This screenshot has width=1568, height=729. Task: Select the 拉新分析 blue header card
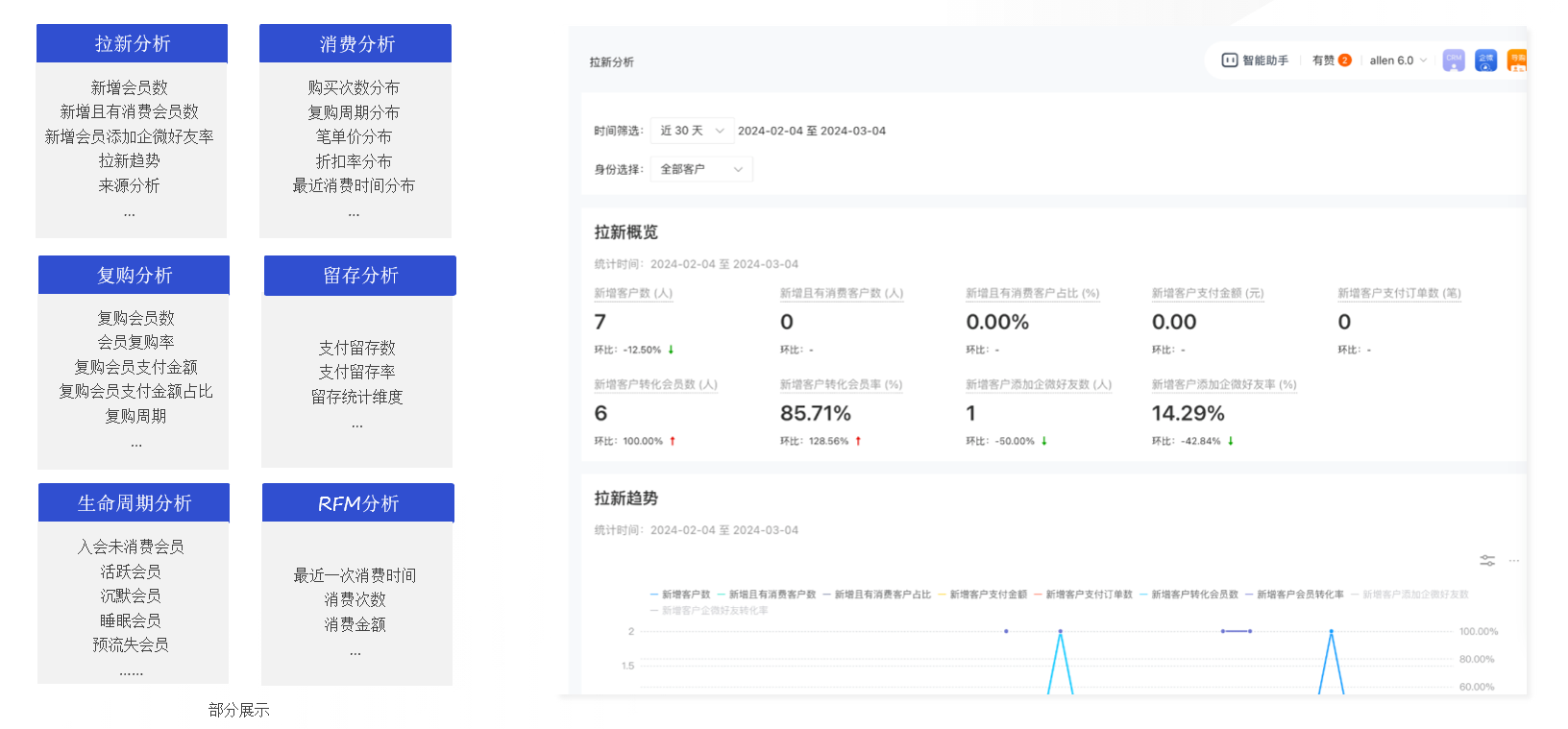click(x=133, y=43)
